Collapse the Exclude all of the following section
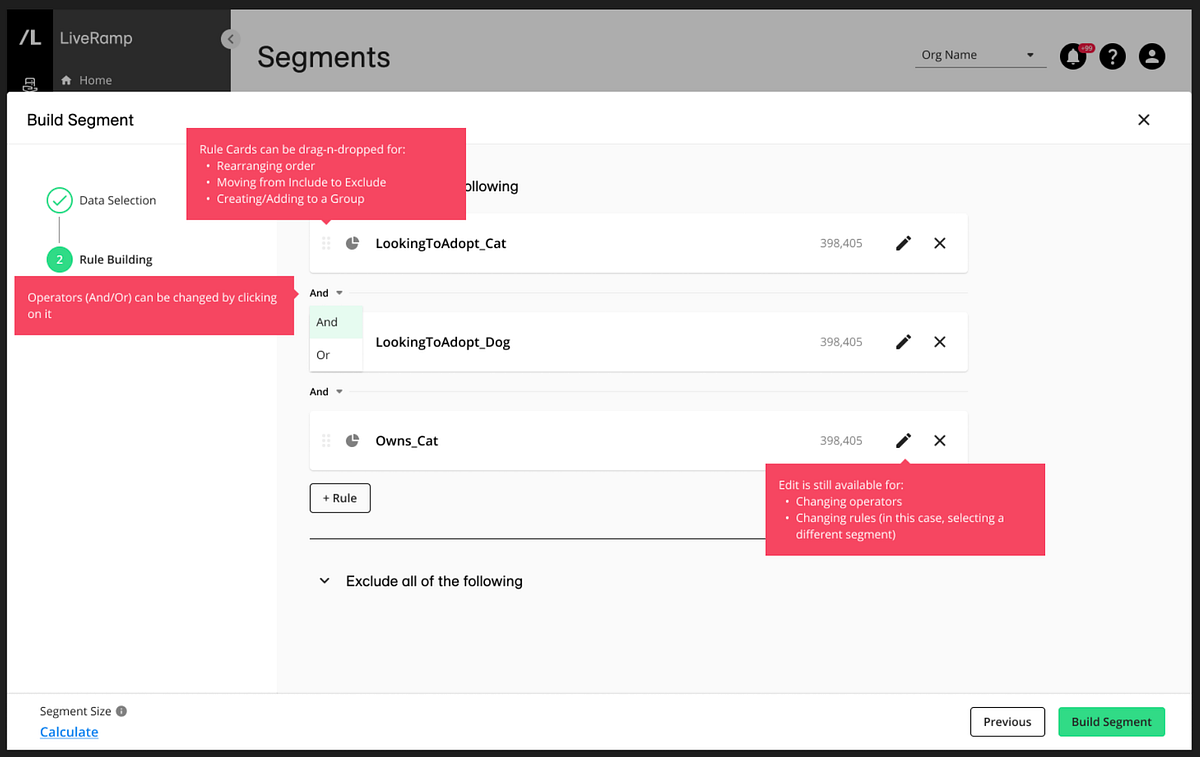Screen dimensions: 1200x757 click(x=324, y=581)
